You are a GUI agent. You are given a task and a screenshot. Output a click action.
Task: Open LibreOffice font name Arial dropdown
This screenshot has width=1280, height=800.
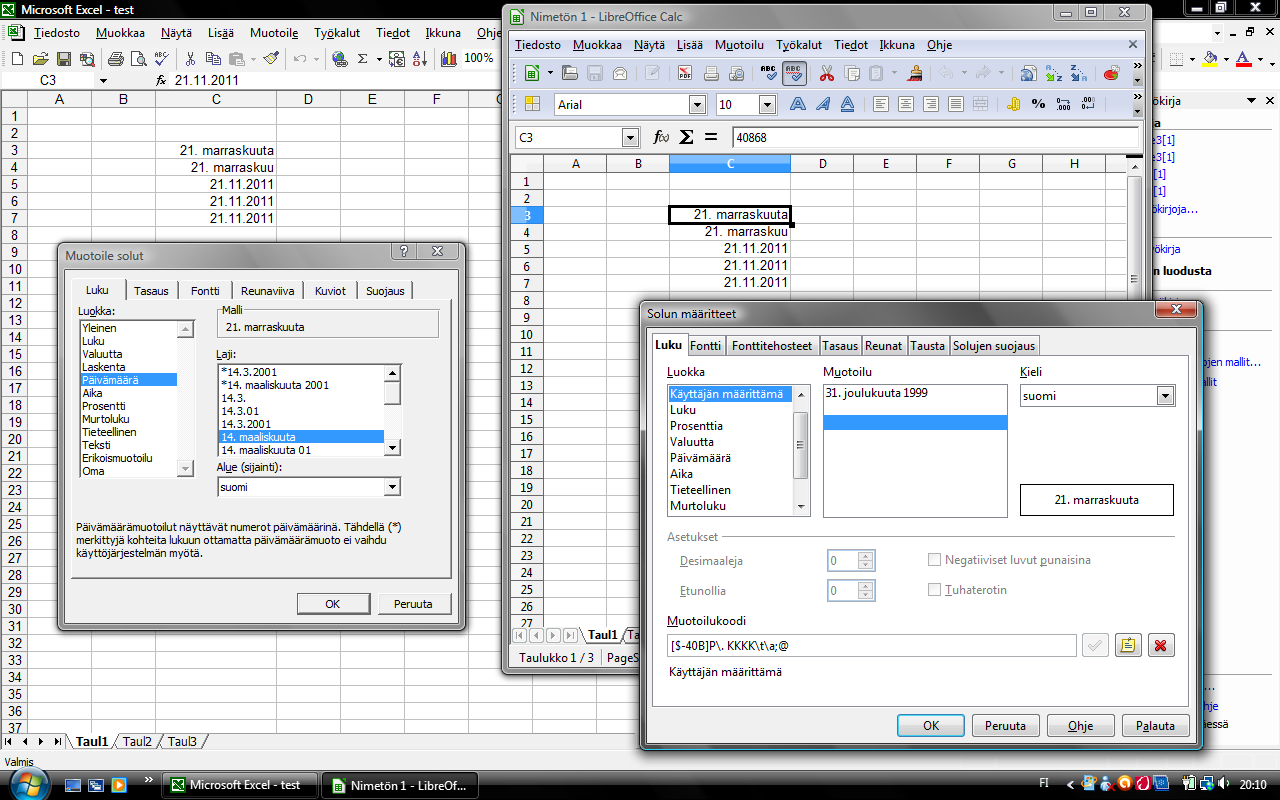(x=697, y=104)
